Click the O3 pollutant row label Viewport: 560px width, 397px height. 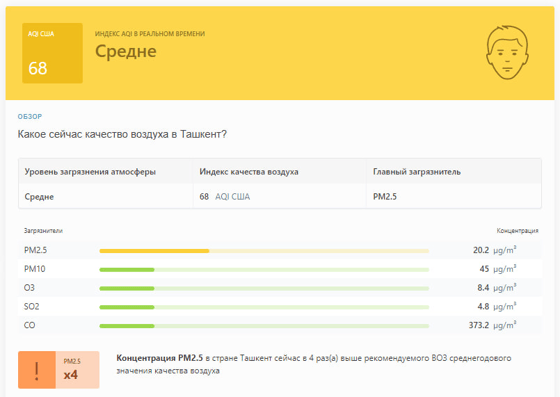tap(29, 287)
